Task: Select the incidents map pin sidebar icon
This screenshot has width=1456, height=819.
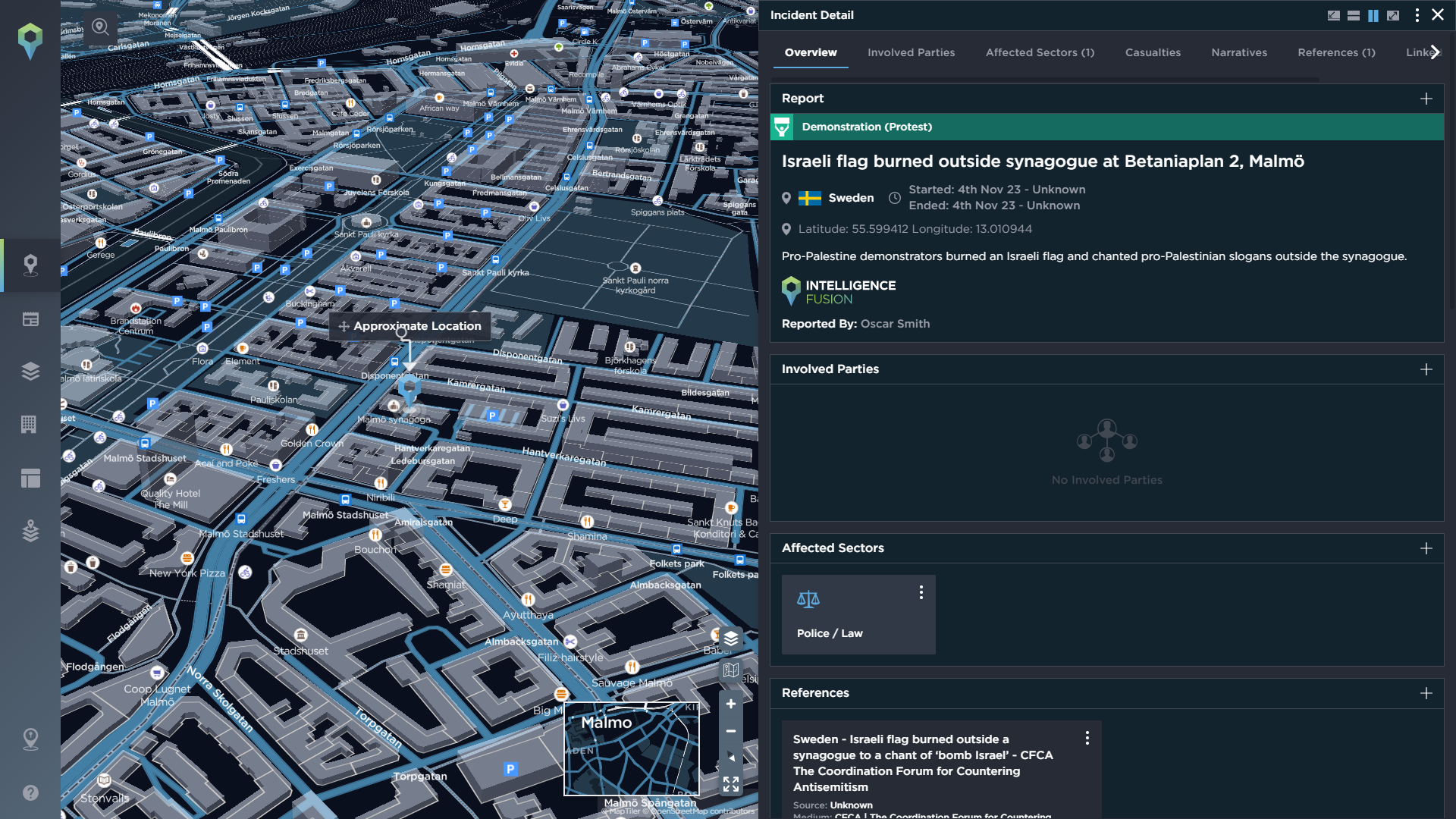Action: point(30,265)
